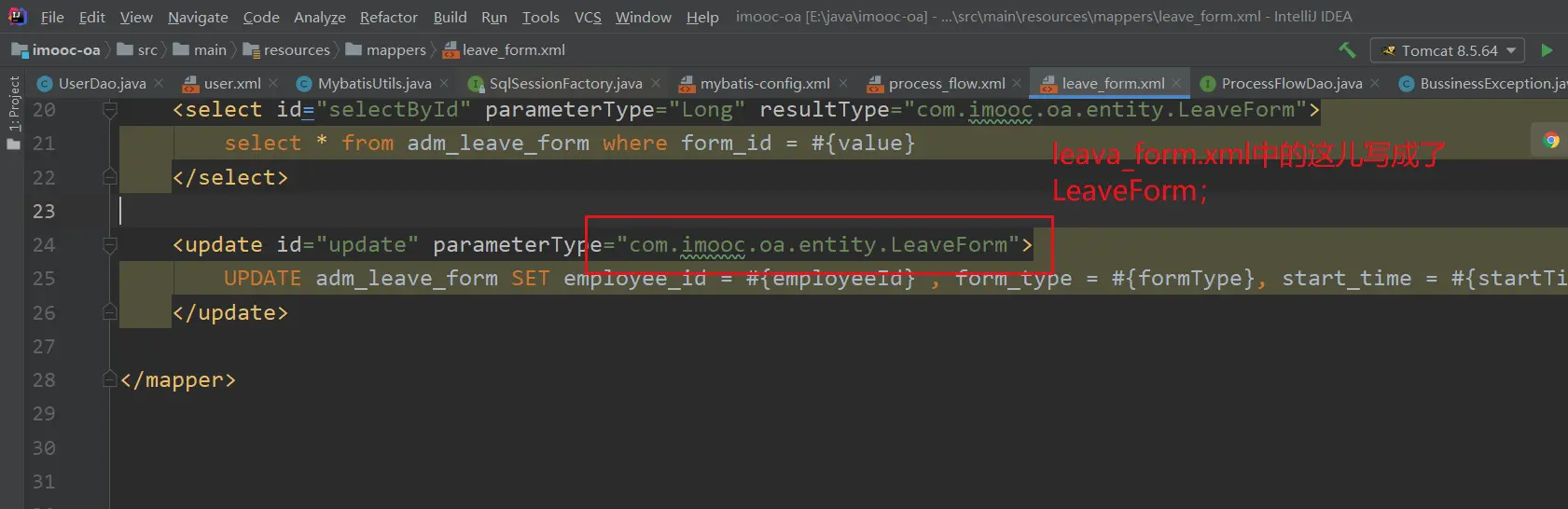The height and width of the screenshot is (509, 1568).
Task: Open the Window menu
Action: click(x=644, y=17)
